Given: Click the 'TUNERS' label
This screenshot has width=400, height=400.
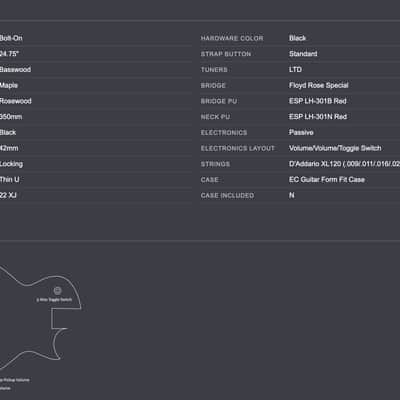Looking at the screenshot, I should [x=214, y=70].
